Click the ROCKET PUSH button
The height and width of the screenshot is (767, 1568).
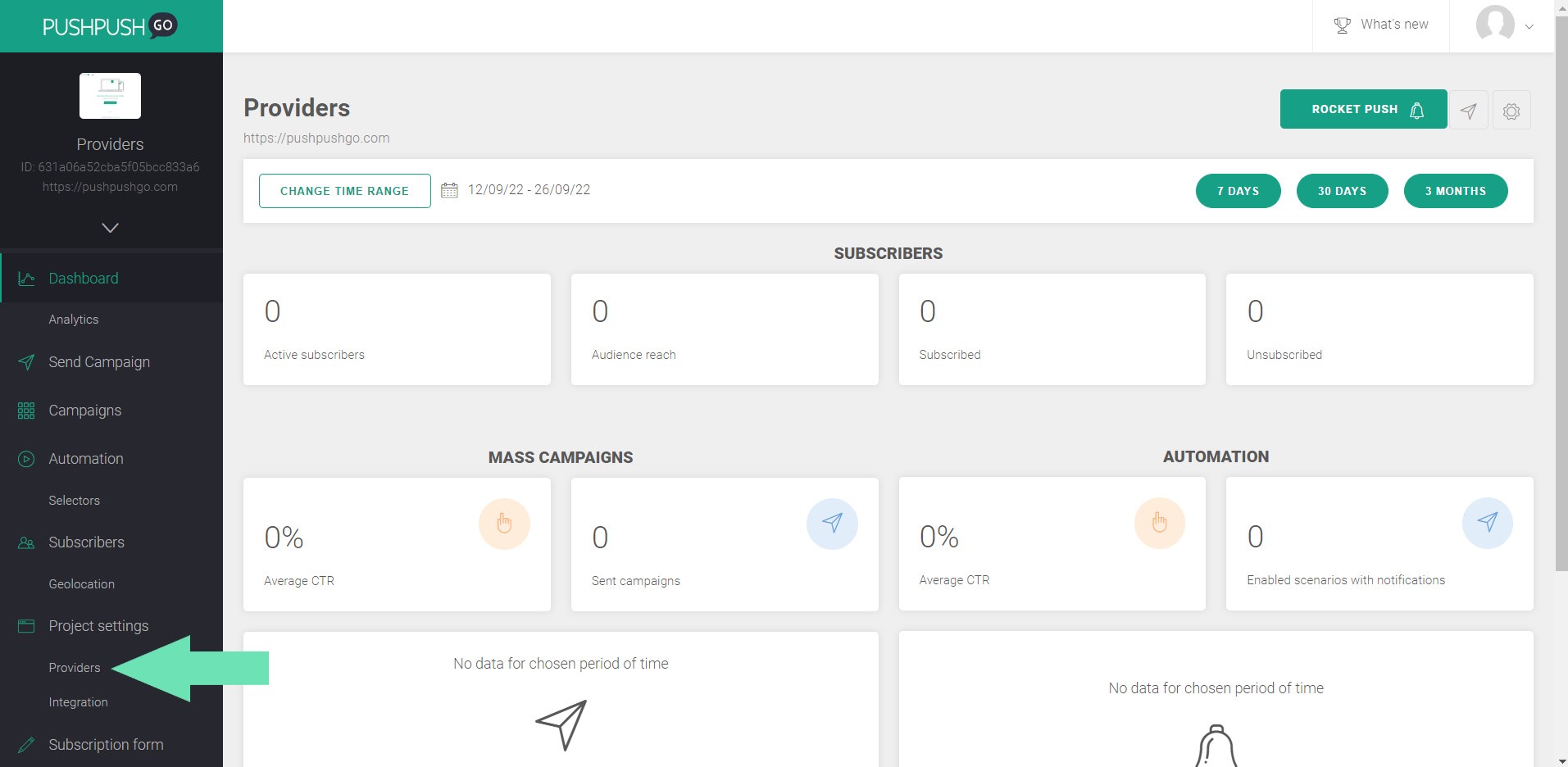1363,109
